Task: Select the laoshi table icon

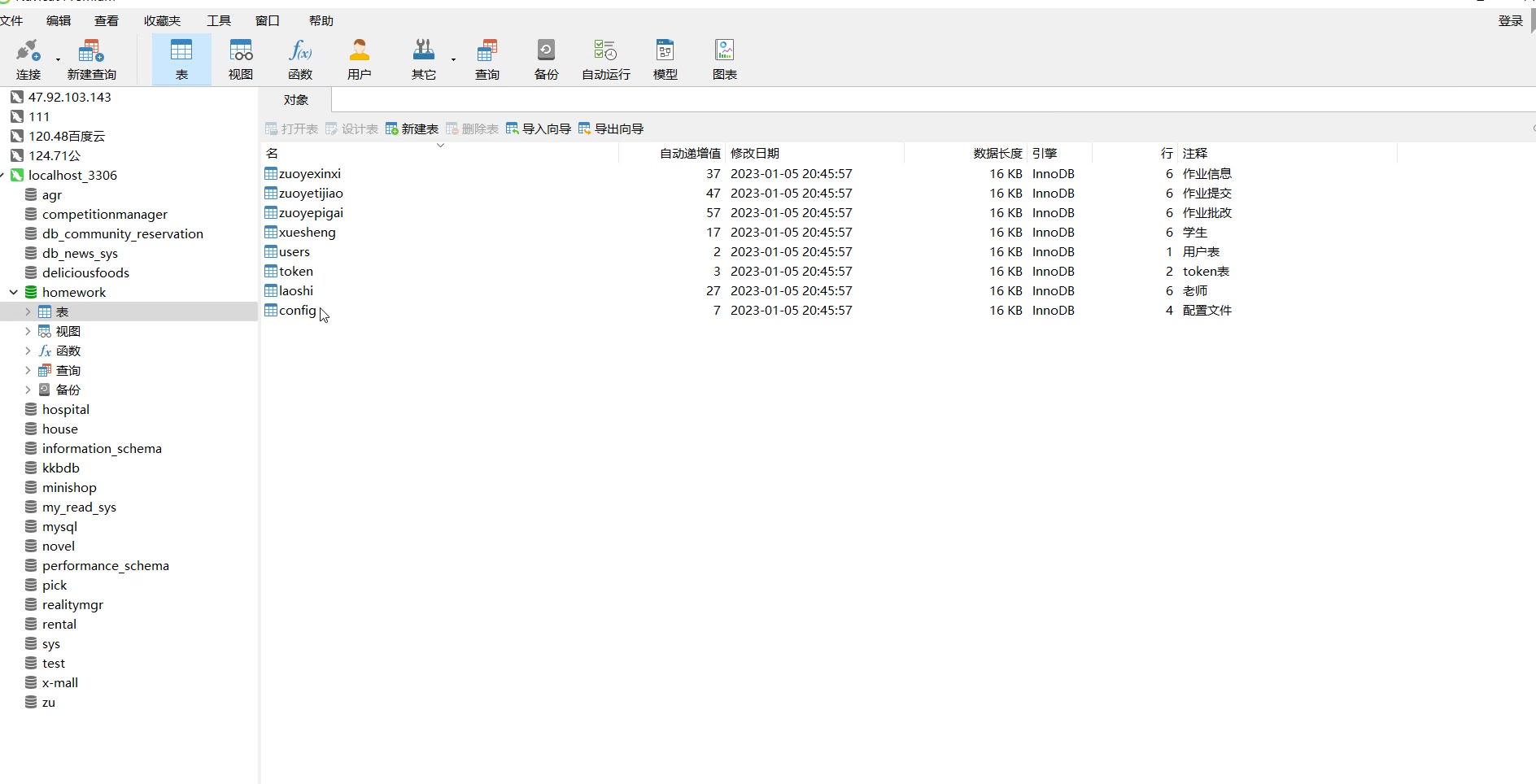Action: 271,290
